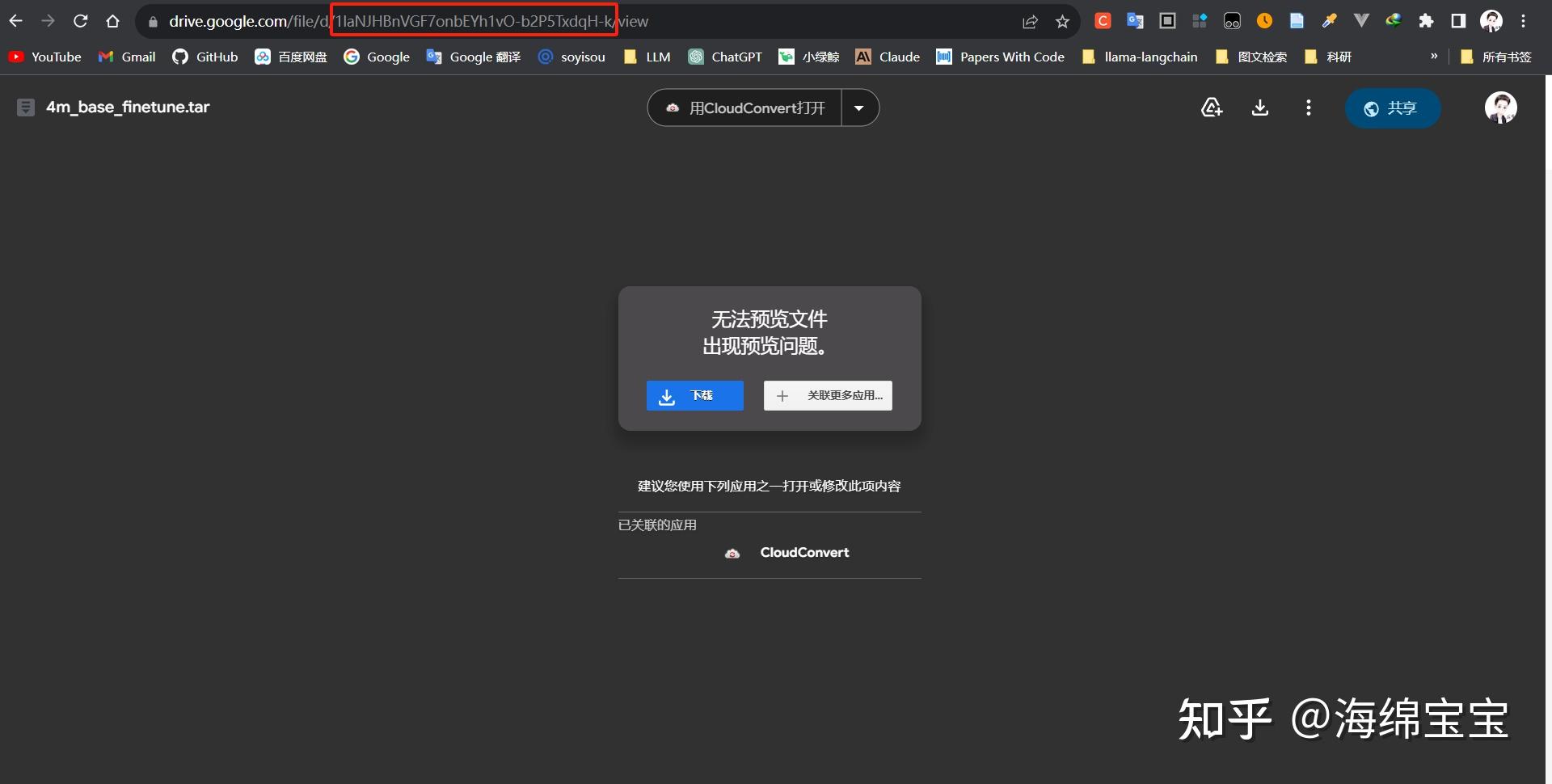
Task: Open the download icon in Drive toolbar
Action: click(1259, 107)
